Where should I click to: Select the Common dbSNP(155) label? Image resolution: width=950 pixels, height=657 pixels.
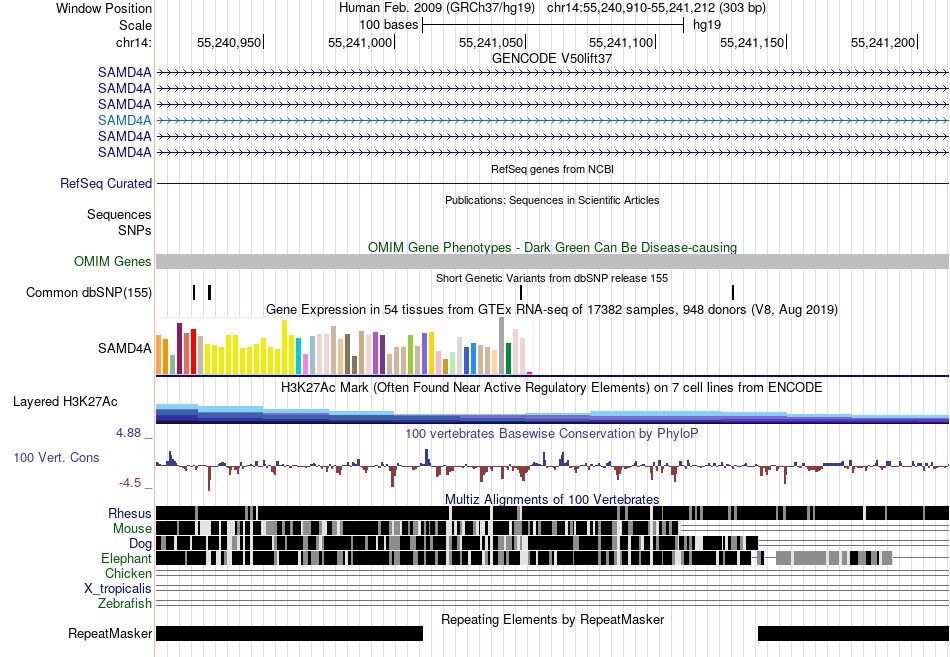click(x=89, y=293)
